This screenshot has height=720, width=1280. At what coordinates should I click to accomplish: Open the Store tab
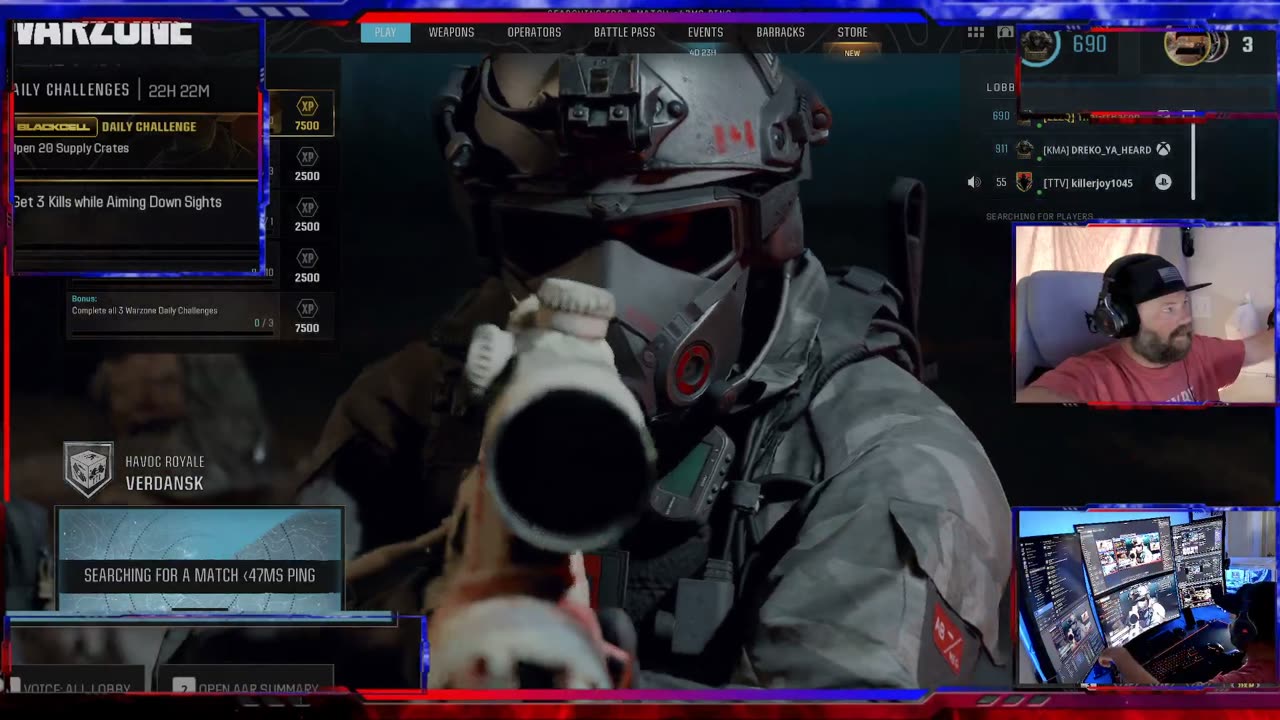click(x=852, y=32)
